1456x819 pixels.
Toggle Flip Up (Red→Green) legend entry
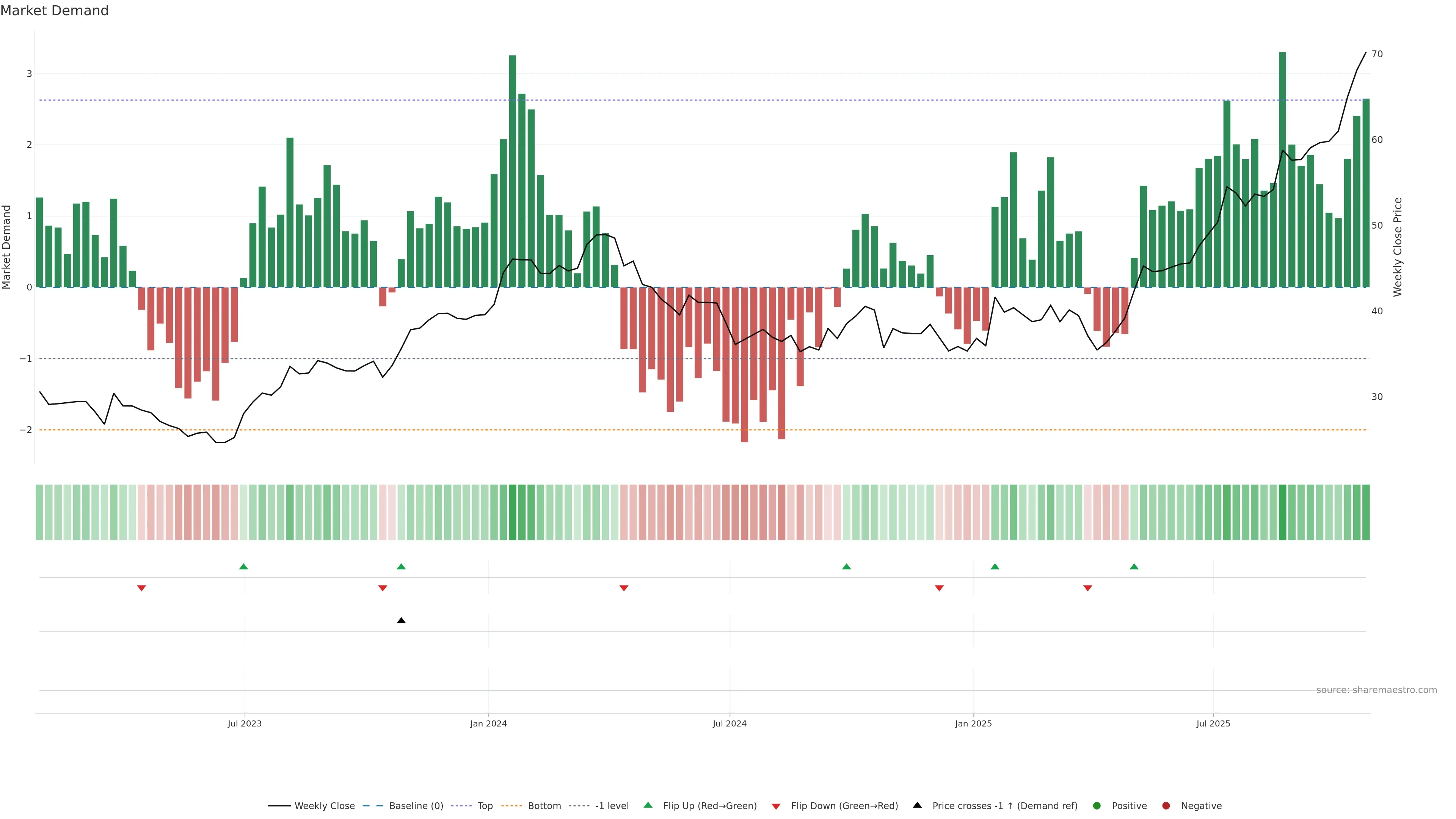(709, 806)
